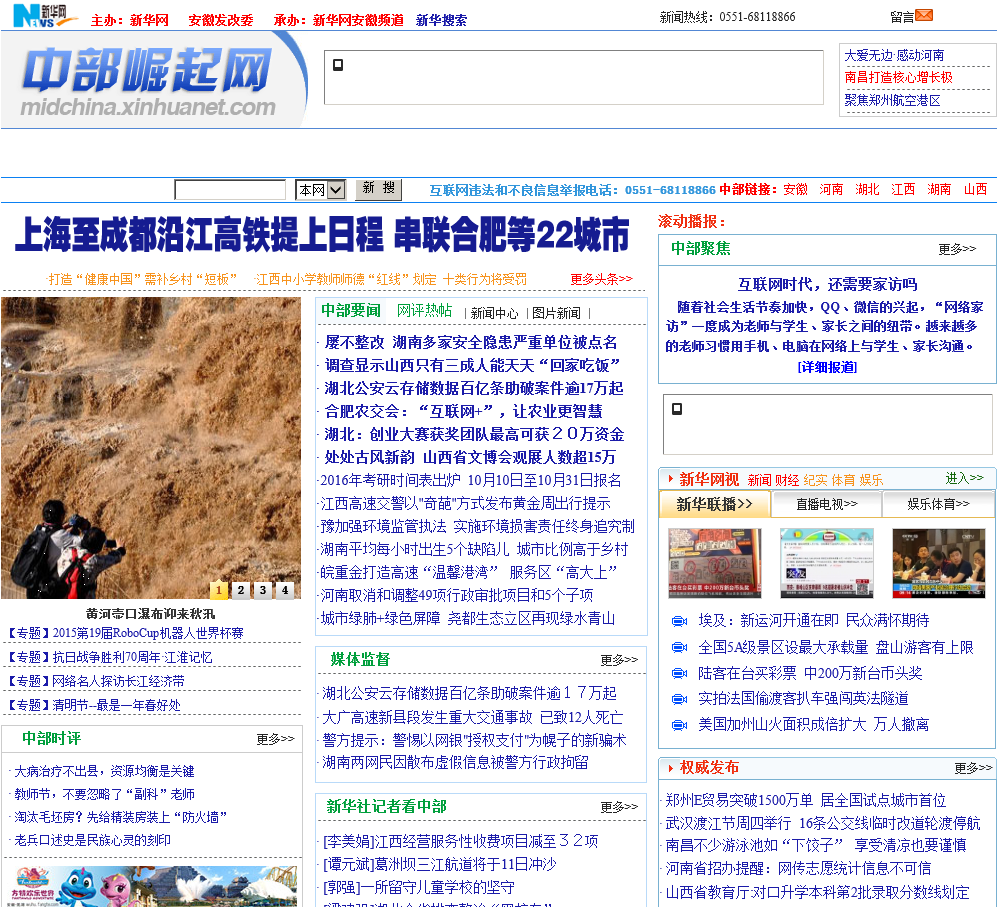Open the 江西 regional link
998x907 pixels.
click(x=903, y=189)
